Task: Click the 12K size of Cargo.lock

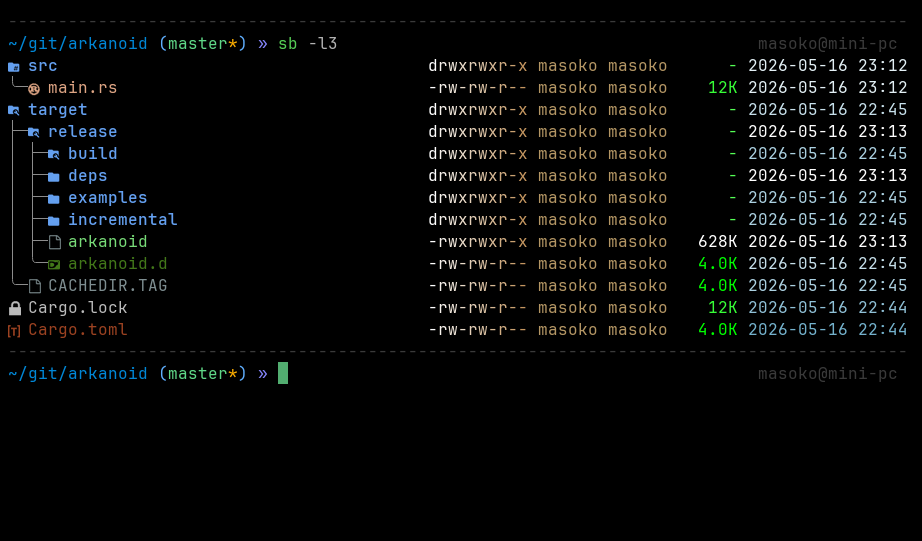Action: [x=723, y=308]
